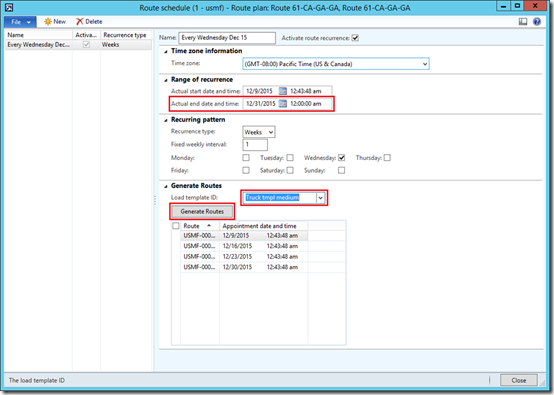Click the actual end date field 12/31/2015

(x=261, y=104)
